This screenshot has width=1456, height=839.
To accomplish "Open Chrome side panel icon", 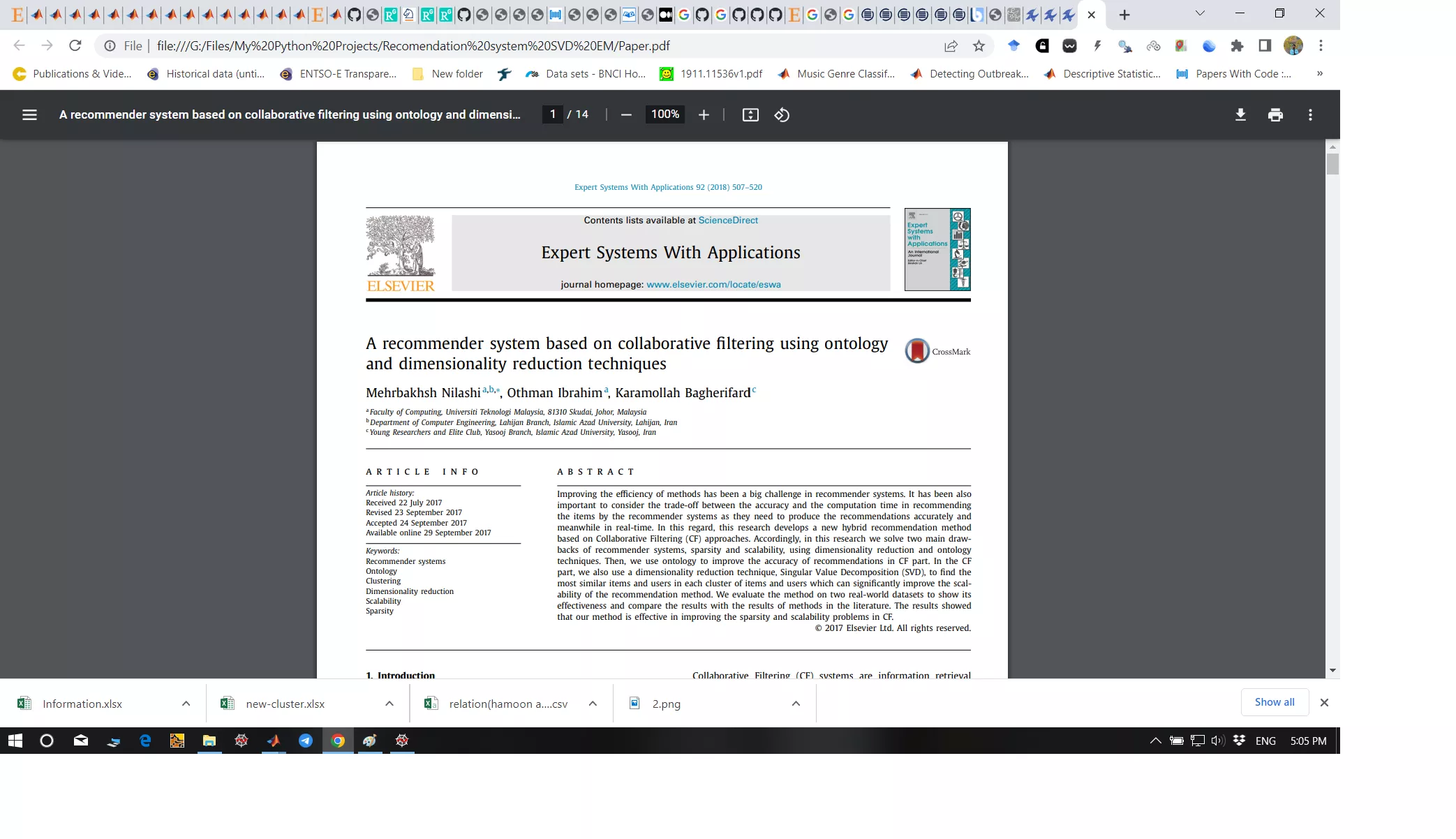I will point(1265,45).
